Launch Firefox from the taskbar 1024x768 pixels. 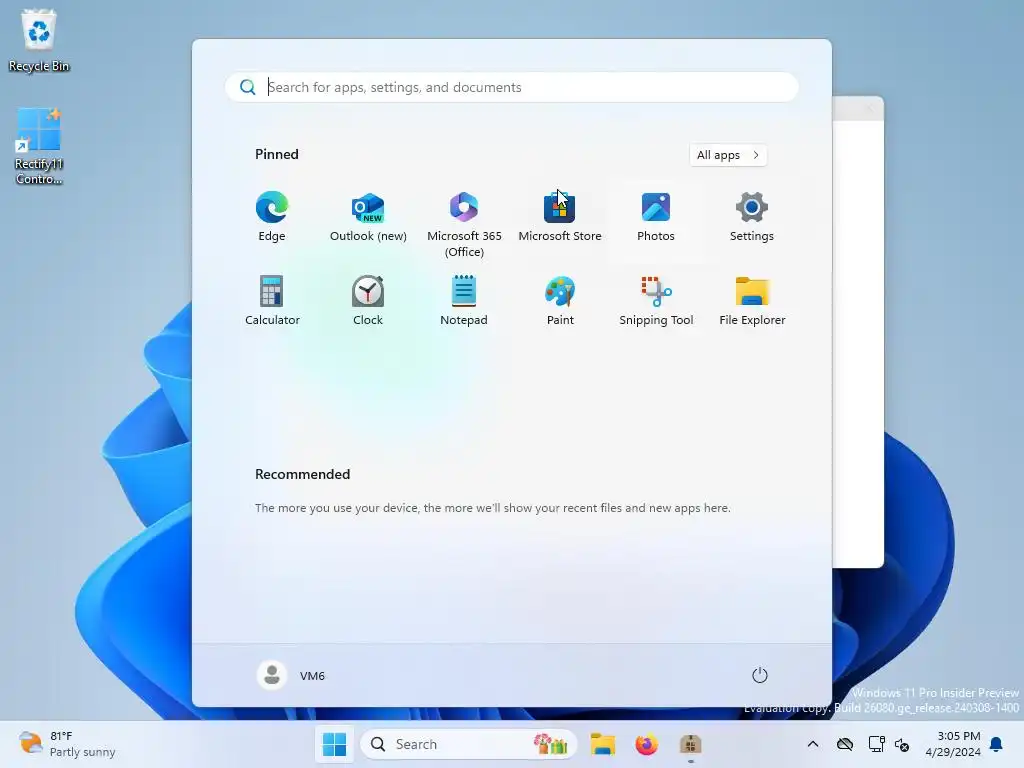click(647, 744)
